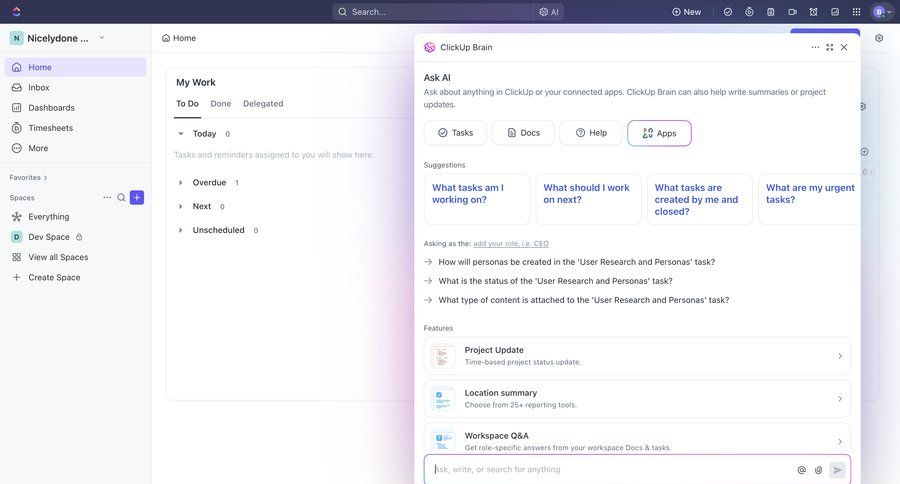
Task: Click the document icon left of the apps grid
Action: tap(835, 11)
